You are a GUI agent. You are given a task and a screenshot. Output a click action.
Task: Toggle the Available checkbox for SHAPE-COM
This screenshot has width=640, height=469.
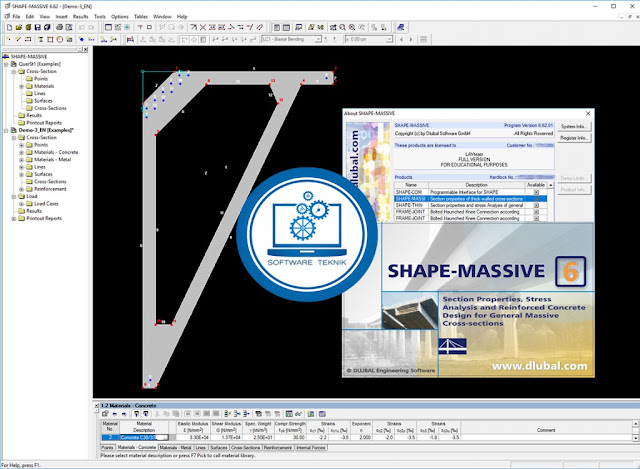point(536,192)
